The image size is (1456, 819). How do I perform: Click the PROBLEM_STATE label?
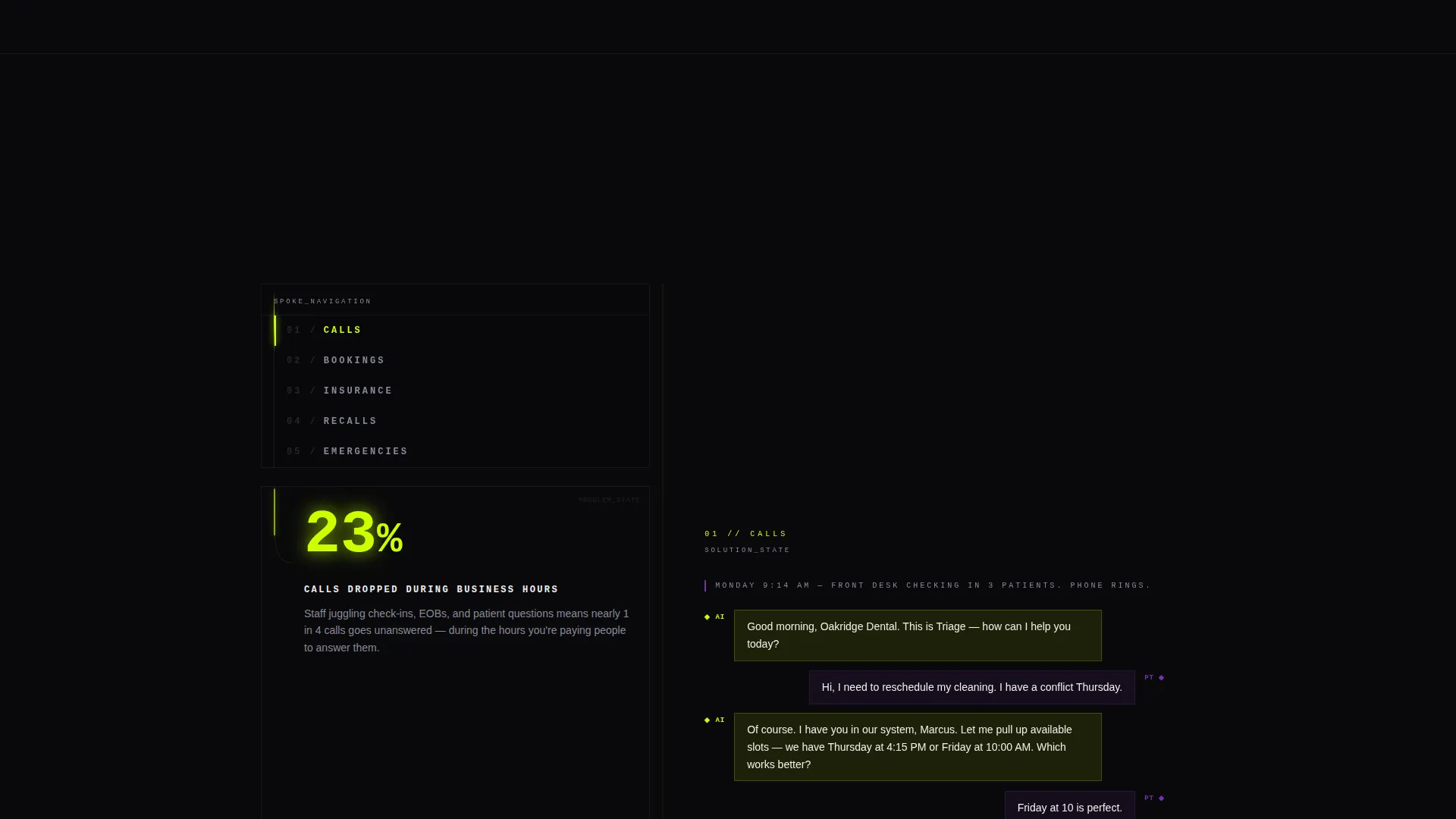tap(609, 500)
